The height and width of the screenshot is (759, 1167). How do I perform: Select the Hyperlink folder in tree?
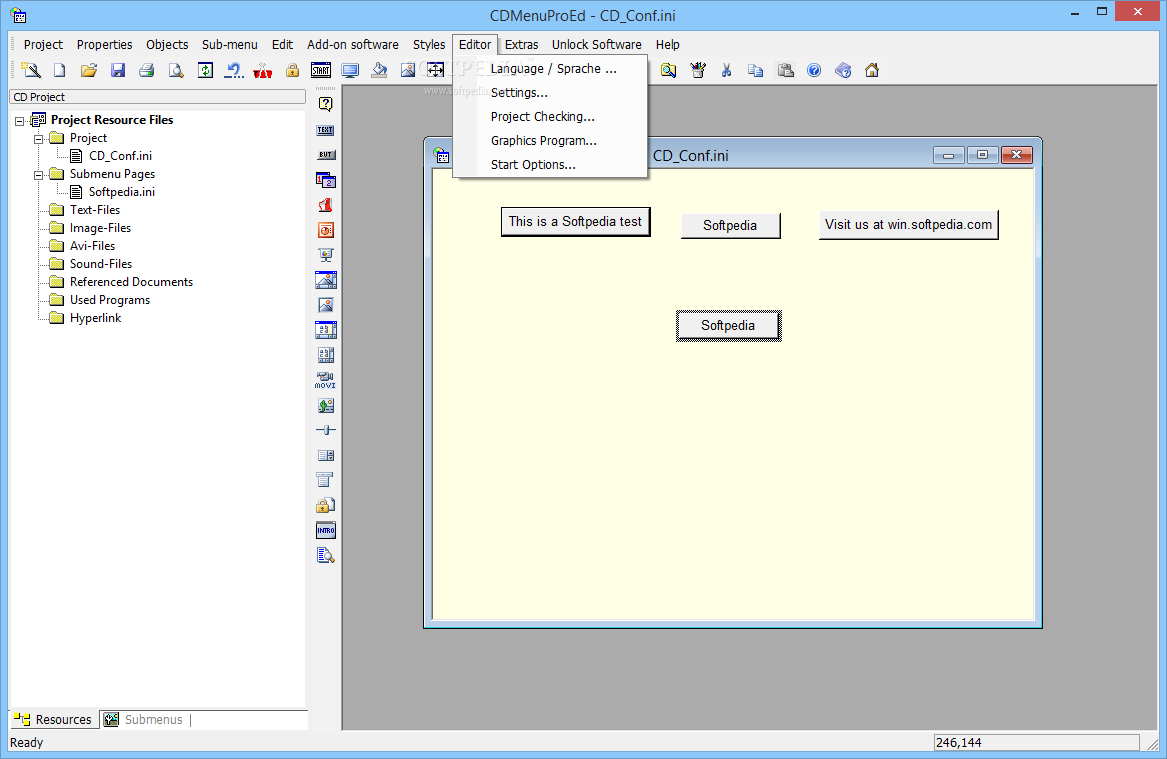(x=95, y=318)
